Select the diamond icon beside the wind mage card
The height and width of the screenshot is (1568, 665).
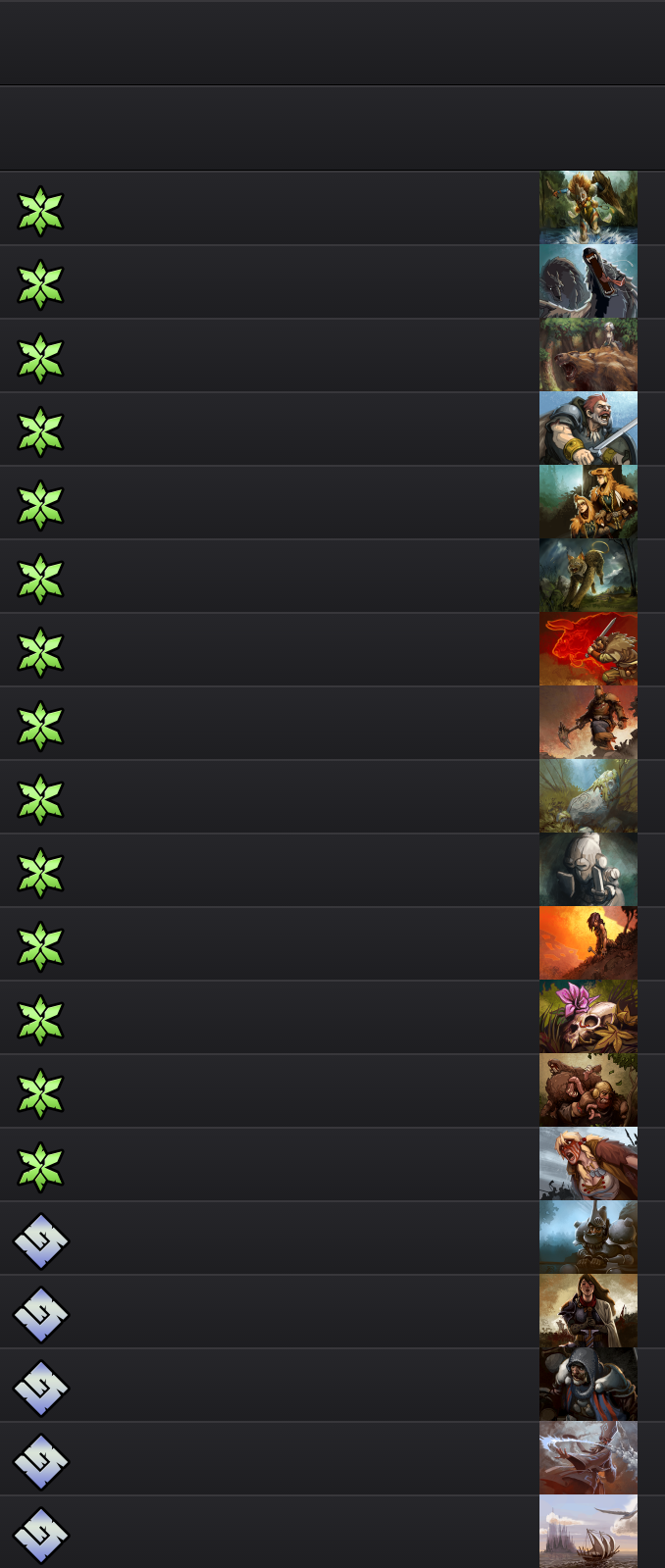coord(41,1461)
